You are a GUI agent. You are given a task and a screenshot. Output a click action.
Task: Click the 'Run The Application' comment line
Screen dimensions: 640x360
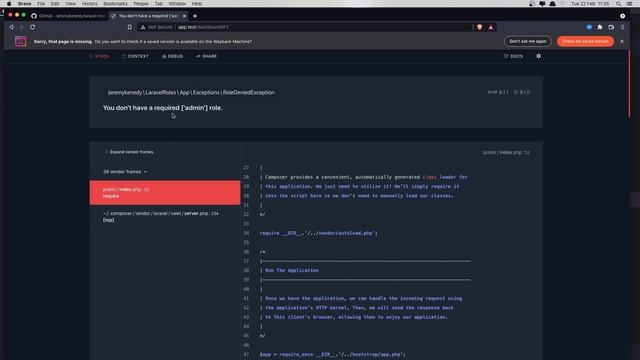point(291,270)
